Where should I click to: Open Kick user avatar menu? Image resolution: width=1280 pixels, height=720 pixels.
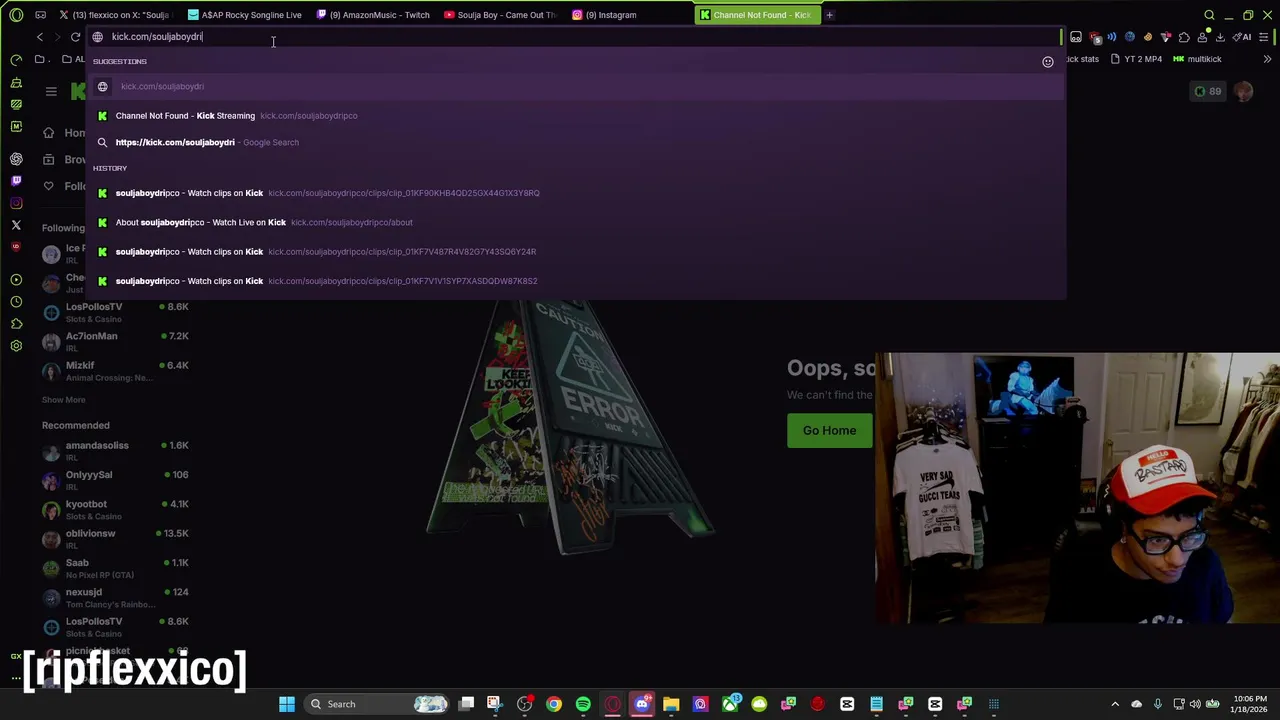1243,91
